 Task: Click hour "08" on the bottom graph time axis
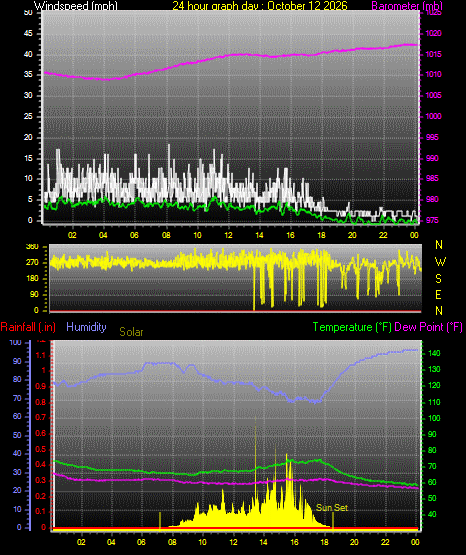172,542
